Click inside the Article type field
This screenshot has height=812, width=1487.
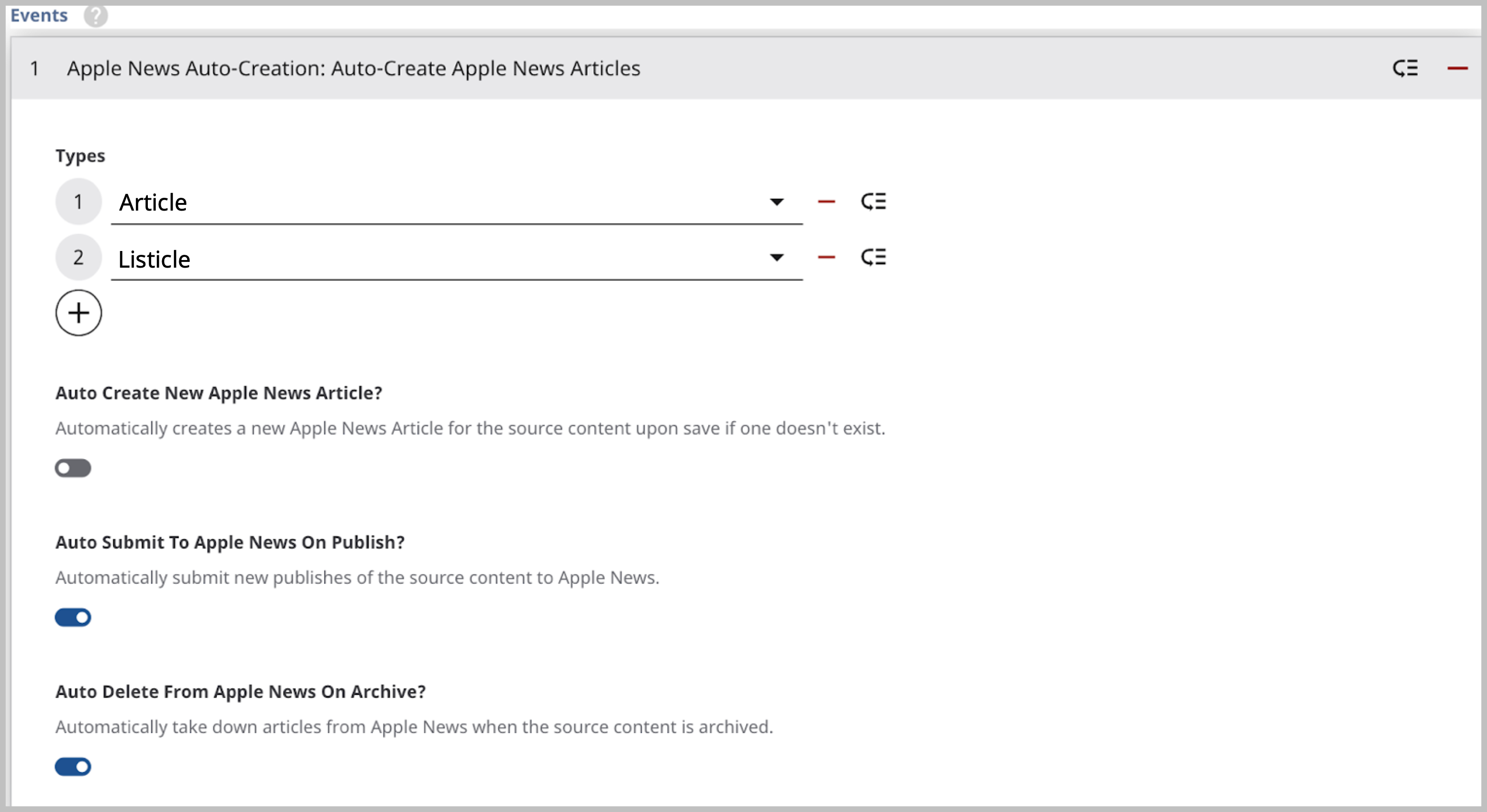click(404, 203)
